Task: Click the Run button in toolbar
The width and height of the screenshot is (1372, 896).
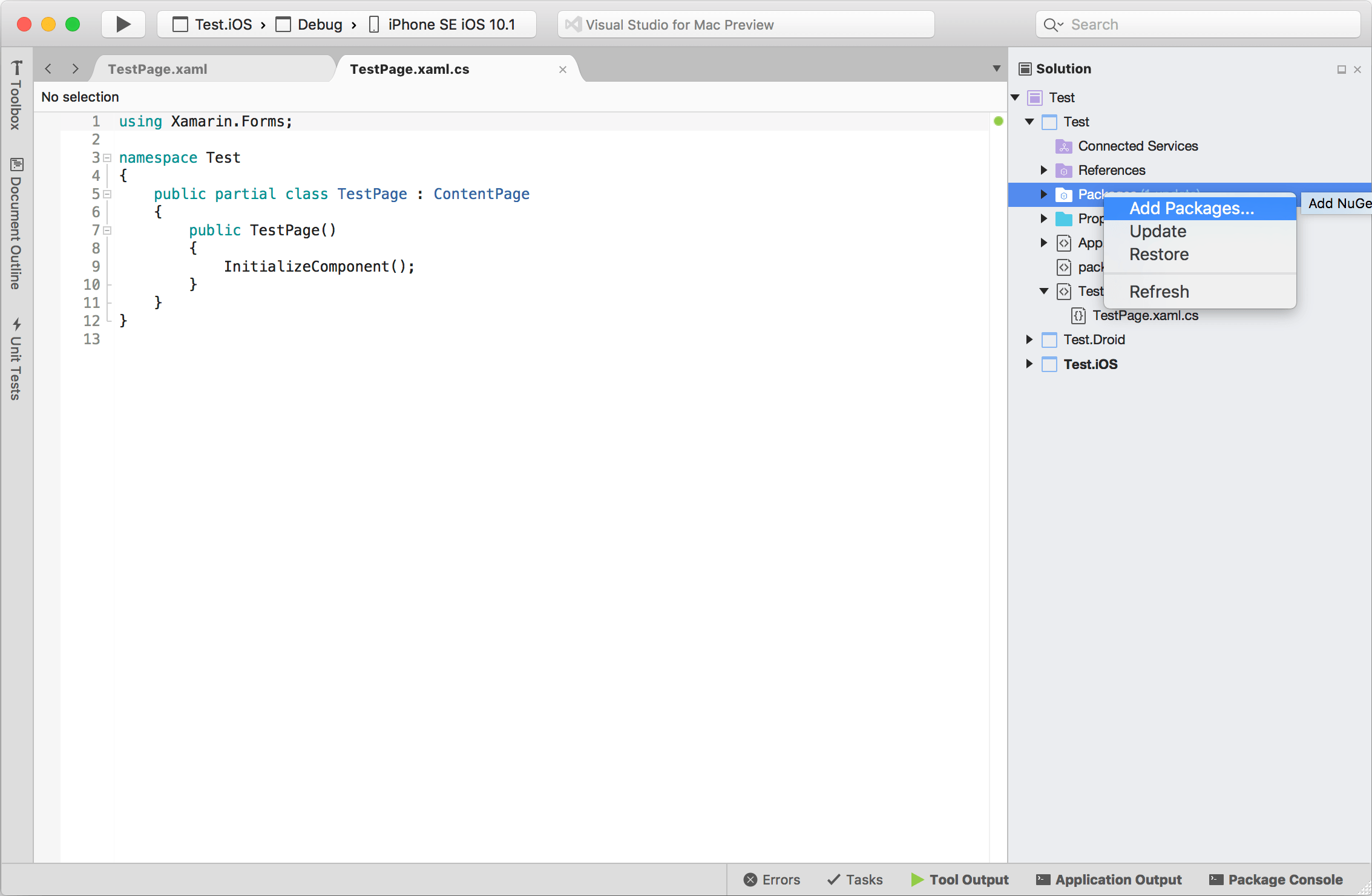Action: 124,24
